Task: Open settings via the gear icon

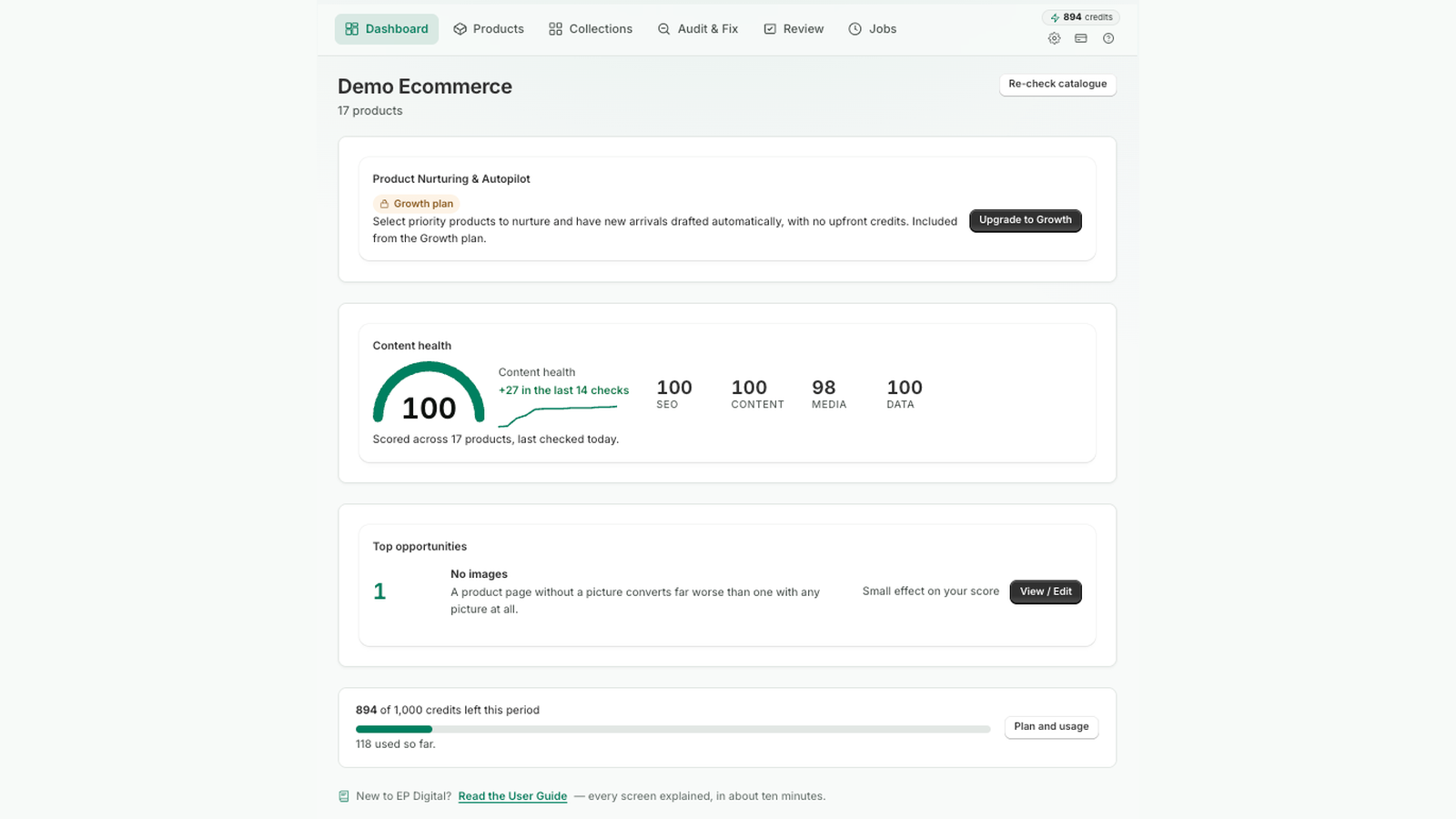Action: click(x=1054, y=38)
